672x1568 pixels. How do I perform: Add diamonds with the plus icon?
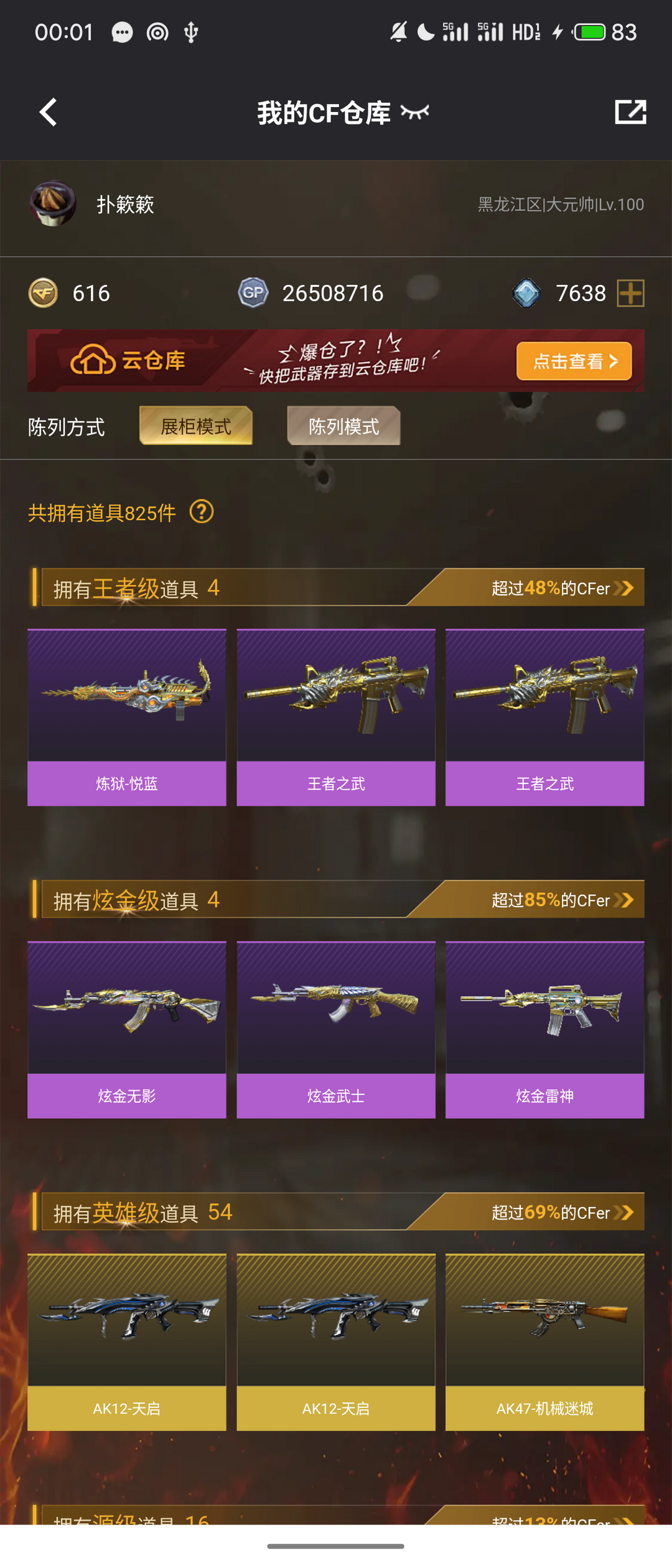(630, 293)
